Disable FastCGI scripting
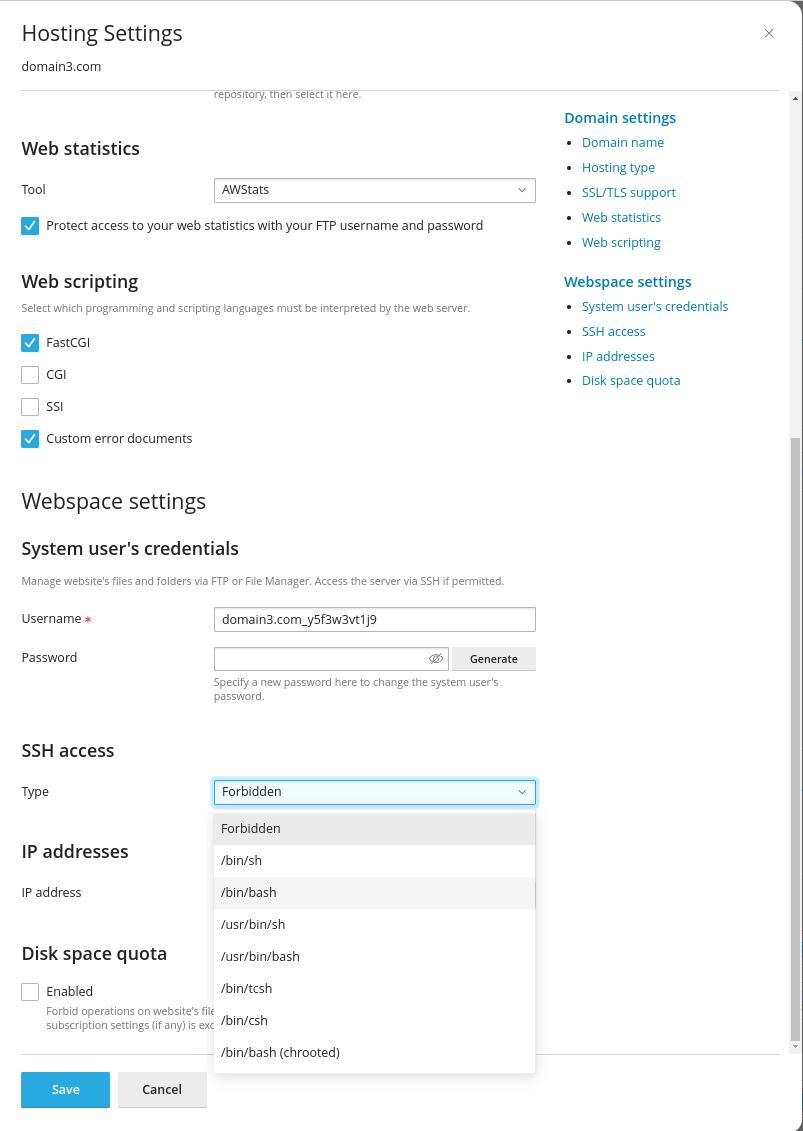The image size is (803, 1131). coord(30,342)
